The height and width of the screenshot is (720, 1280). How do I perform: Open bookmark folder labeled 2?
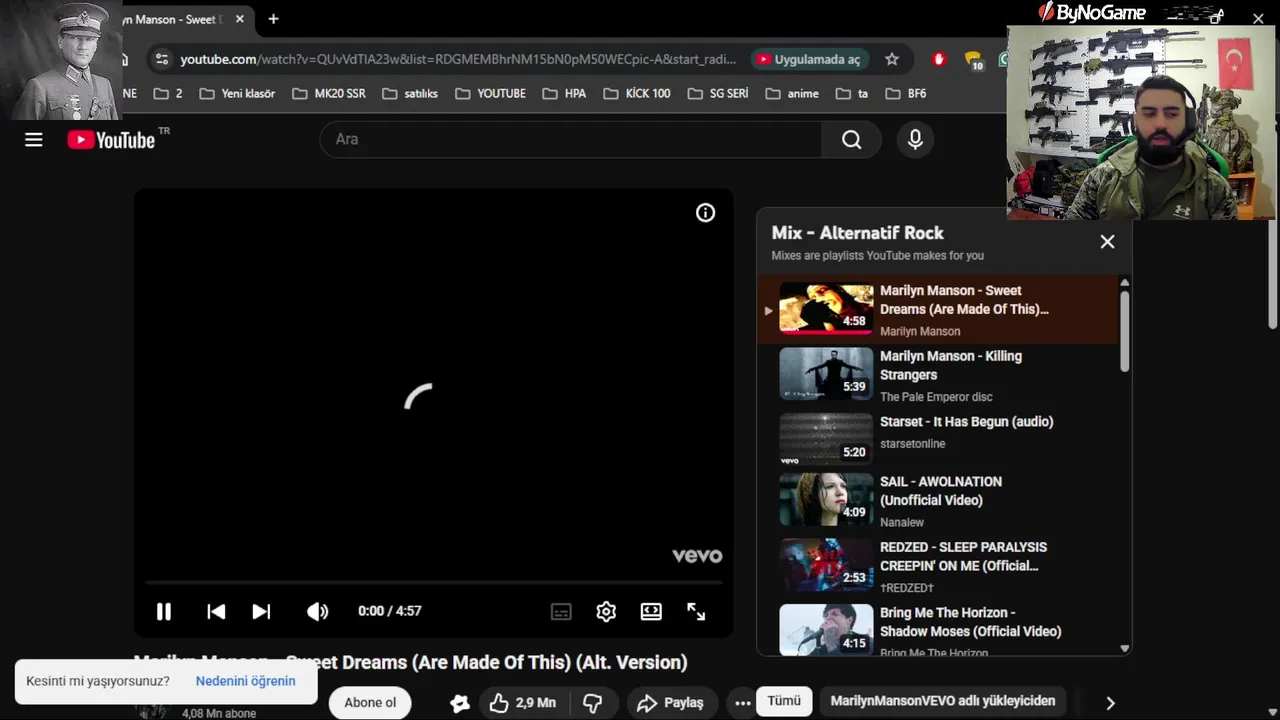point(168,93)
